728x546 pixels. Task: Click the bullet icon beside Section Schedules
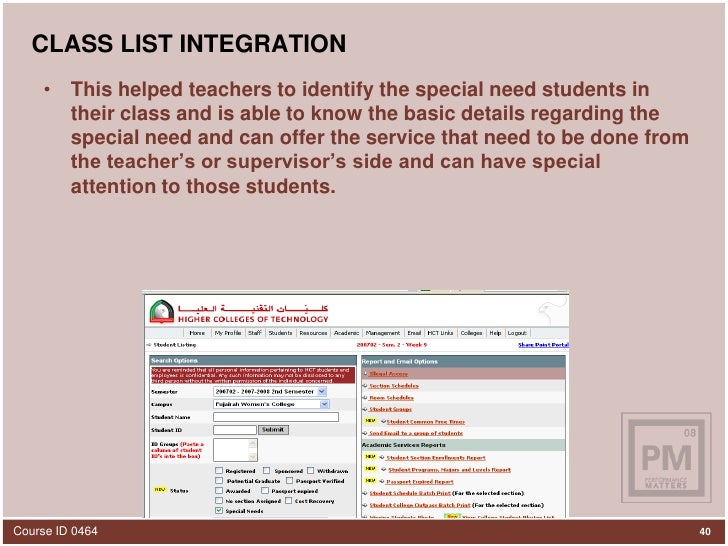click(365, 386)
